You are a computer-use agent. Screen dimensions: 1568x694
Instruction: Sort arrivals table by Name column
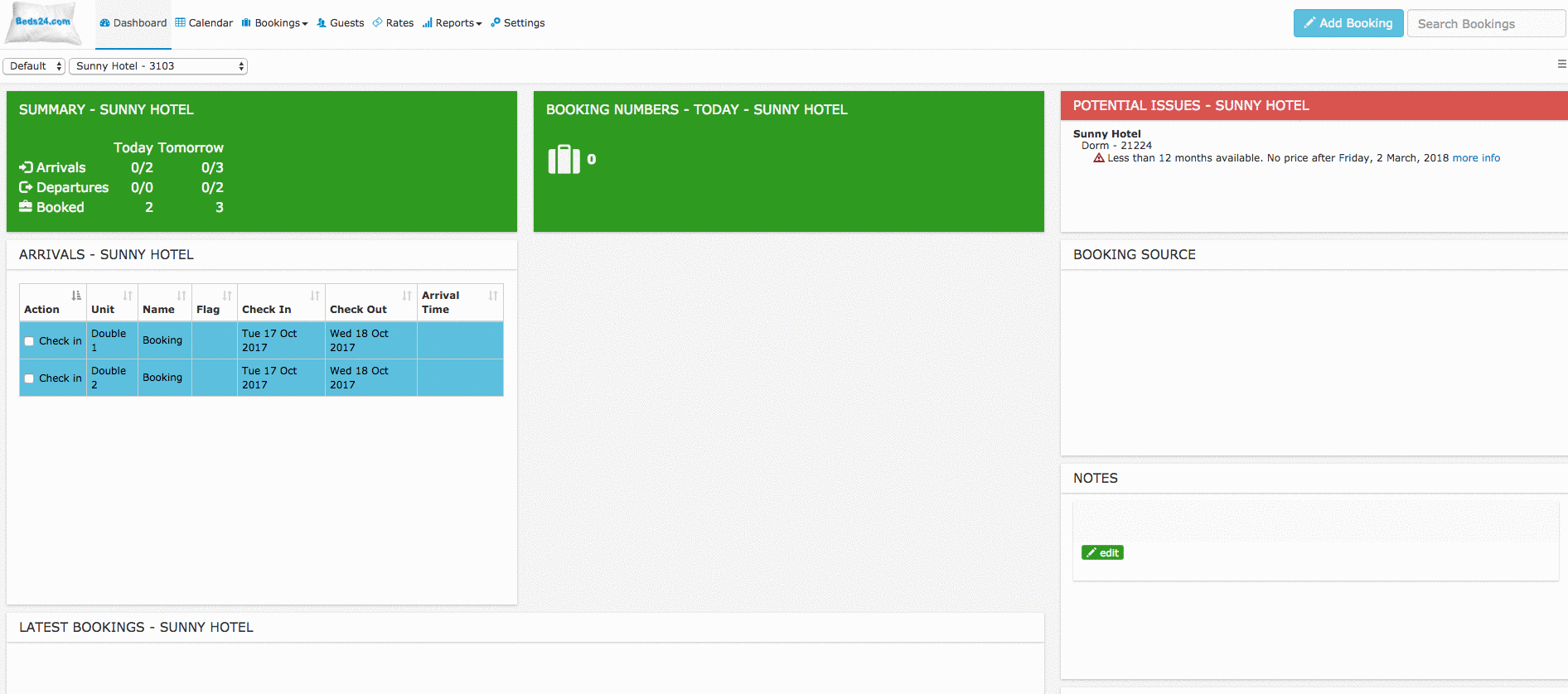(x=165, y=302)
